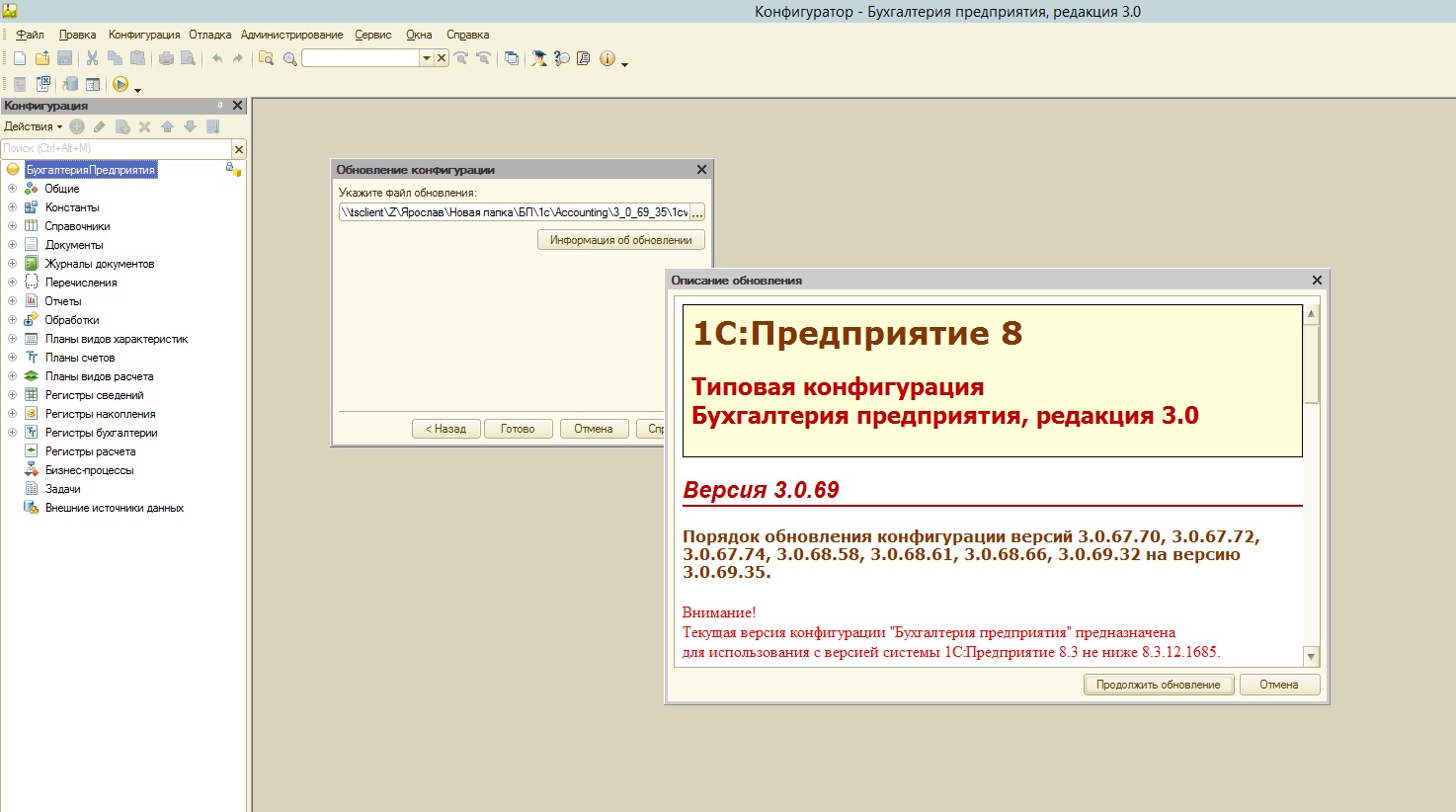Toggle pin on Конфигурация panel header

[x=220, y=105]
